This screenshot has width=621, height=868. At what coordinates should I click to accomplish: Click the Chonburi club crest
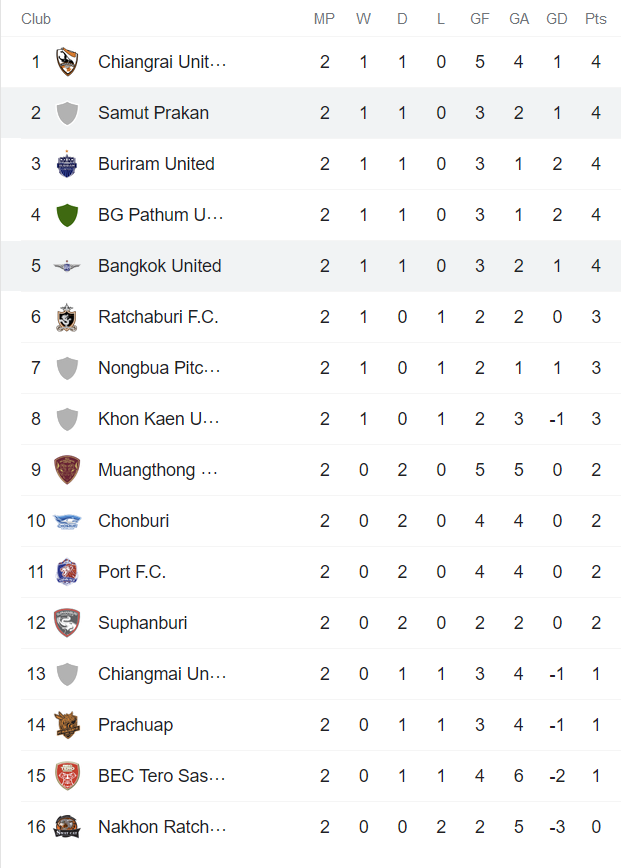(x=67, y=521)
